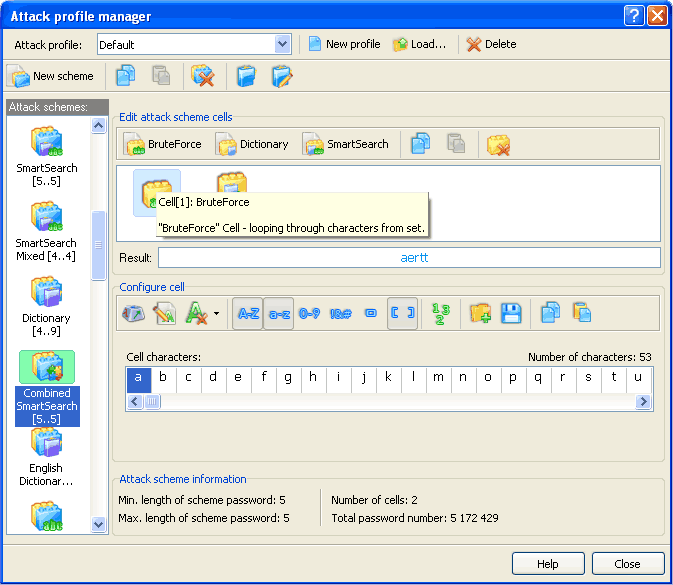Click the green 123 sort characters icon
Screen dimensions: 673x585
point(440,313)
